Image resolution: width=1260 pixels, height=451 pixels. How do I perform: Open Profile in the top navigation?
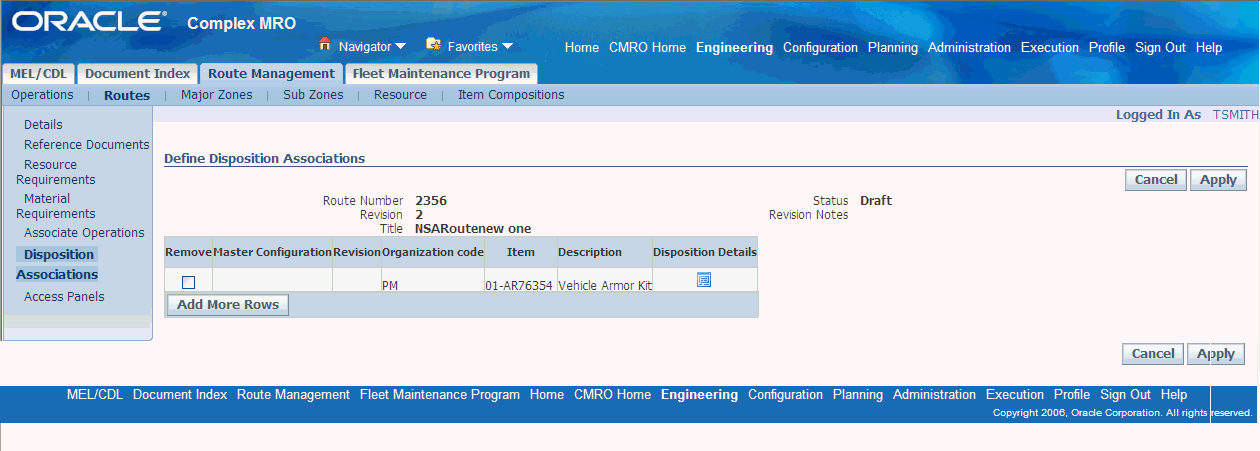coord(1107,48)
